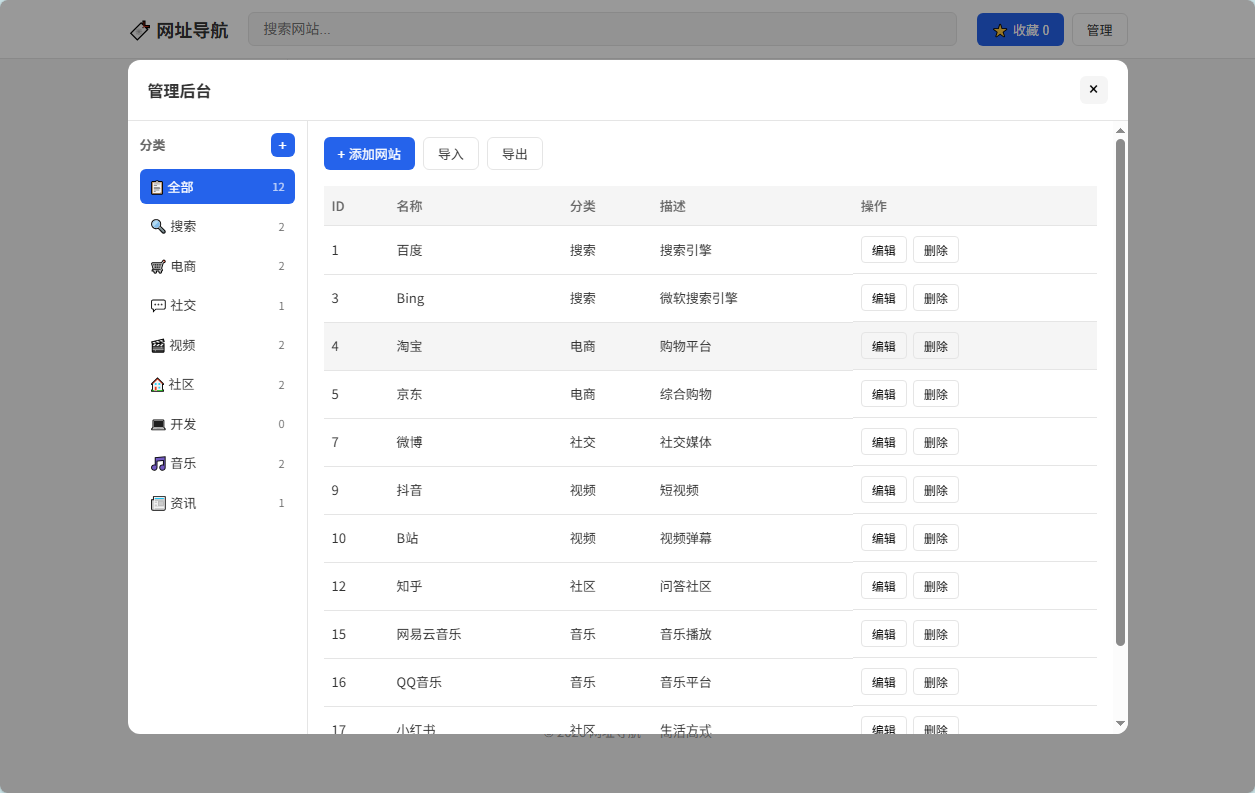1255x793 pixels.
Task: Select the 搜索 category icon in sidebar
Action: tap(158, 226)
